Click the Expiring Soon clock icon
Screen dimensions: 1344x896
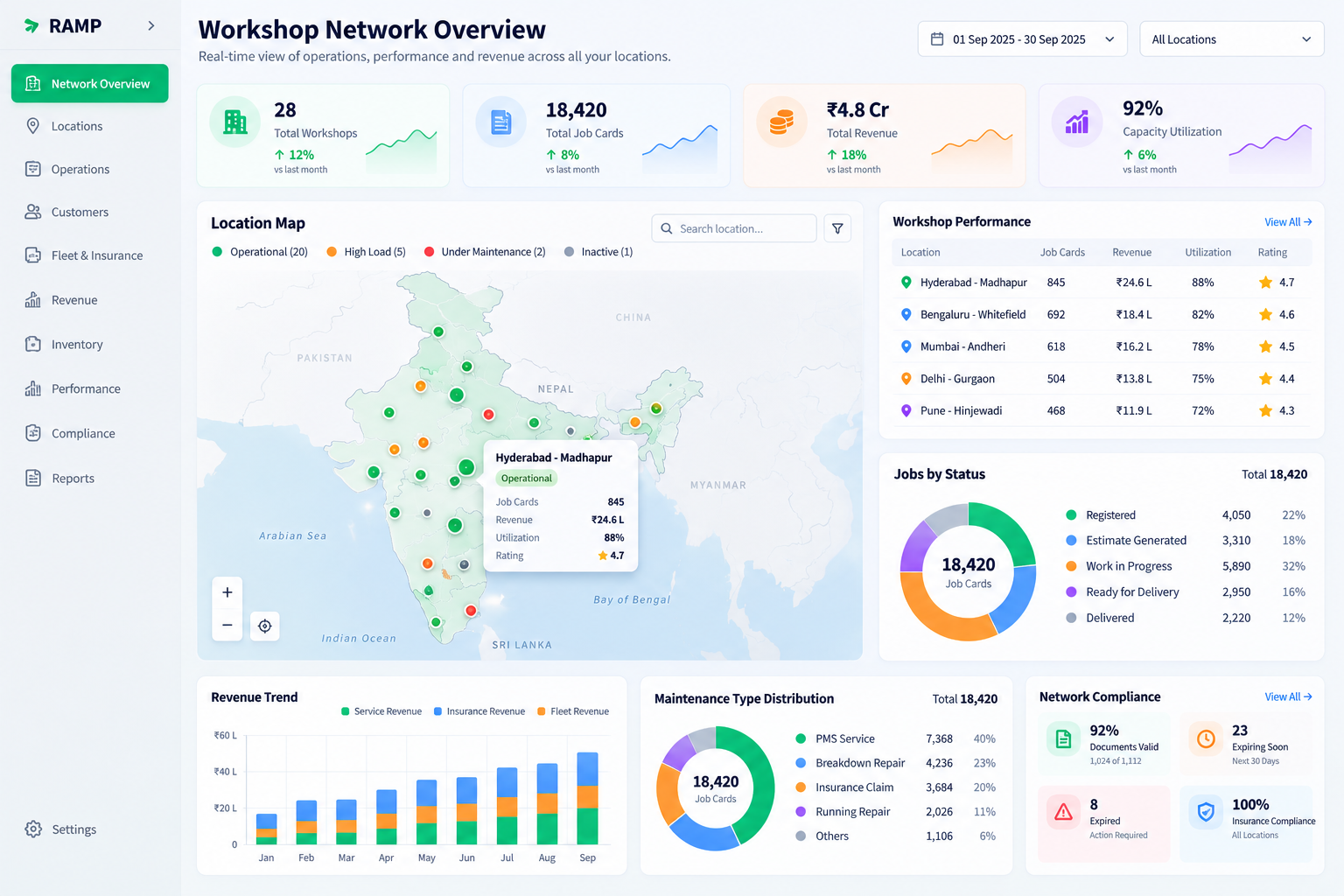click(x=1206, y=738)
